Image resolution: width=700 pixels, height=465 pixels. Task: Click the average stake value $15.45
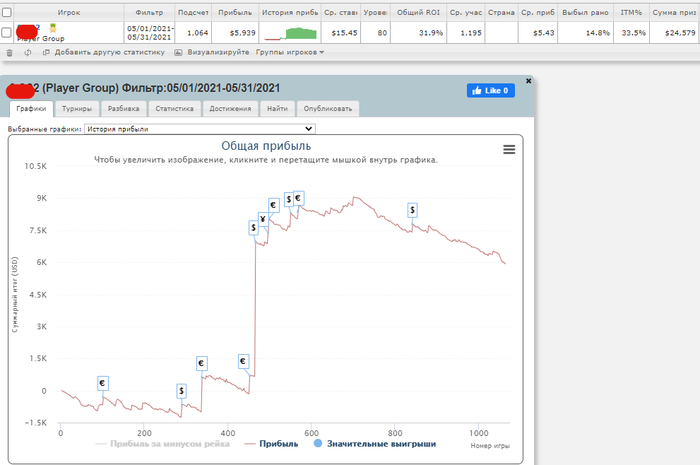click(x=345, y=33)
